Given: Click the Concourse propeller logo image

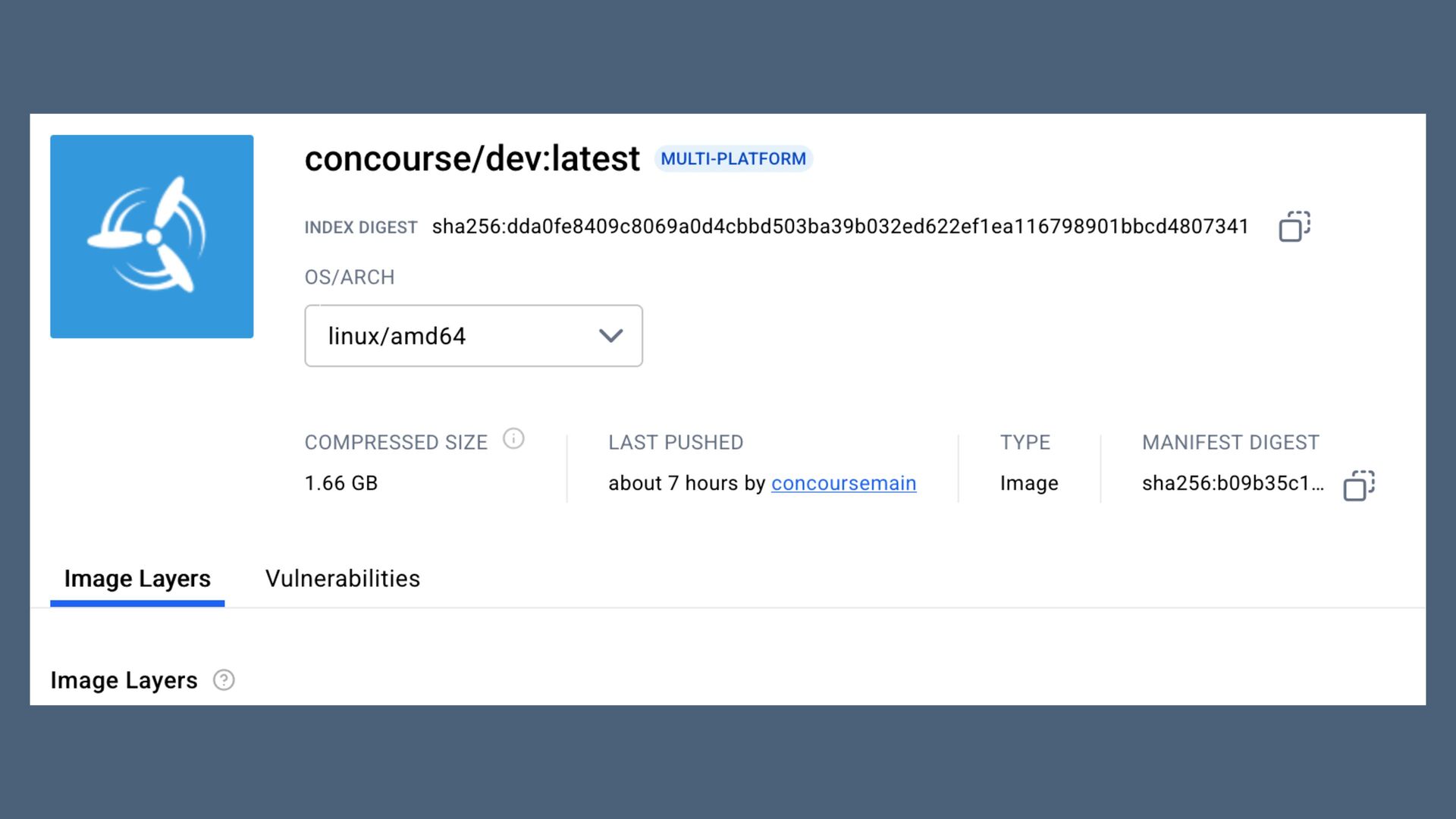Looking at the screenshot, I should (152, 237).
